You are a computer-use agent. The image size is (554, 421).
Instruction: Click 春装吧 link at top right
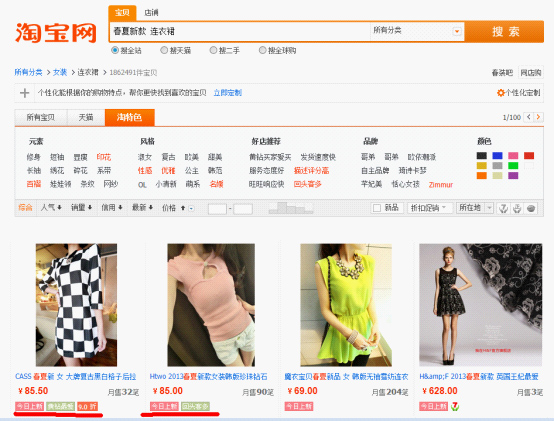pyautogui.click(x=502, y=73)
